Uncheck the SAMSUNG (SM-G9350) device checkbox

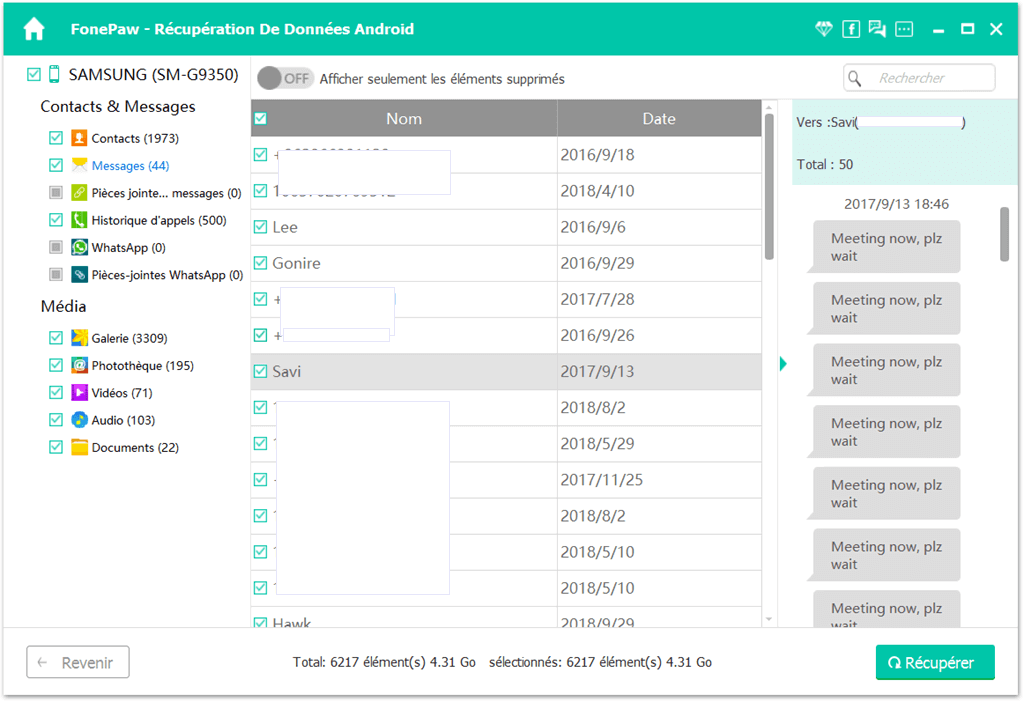tap(34, 74)
